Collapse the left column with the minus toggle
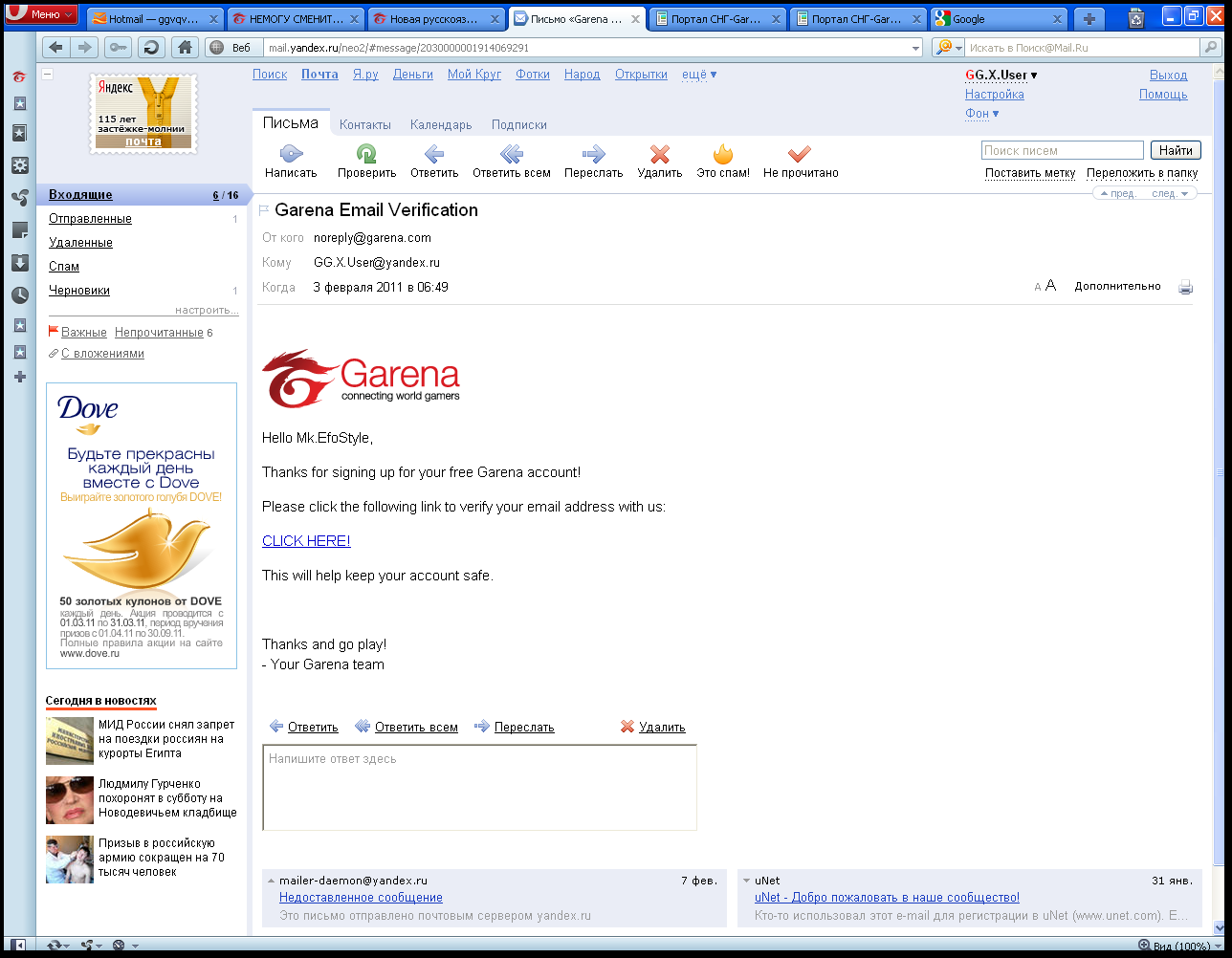The width and height of the screenshot is (1232, 958). click(x=47, y=75)
